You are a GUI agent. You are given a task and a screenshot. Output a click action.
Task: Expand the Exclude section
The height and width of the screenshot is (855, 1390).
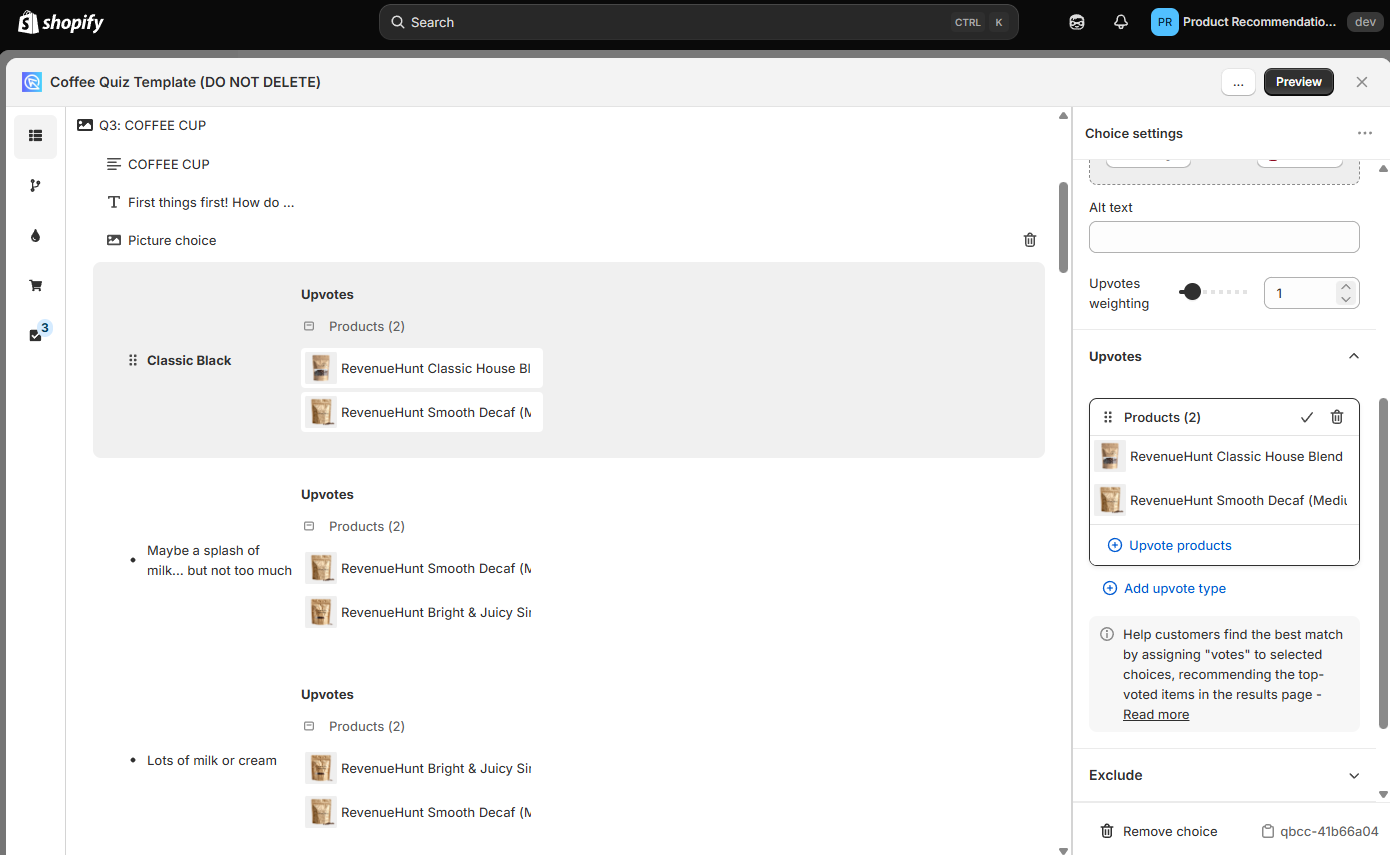coord(1354,775)
